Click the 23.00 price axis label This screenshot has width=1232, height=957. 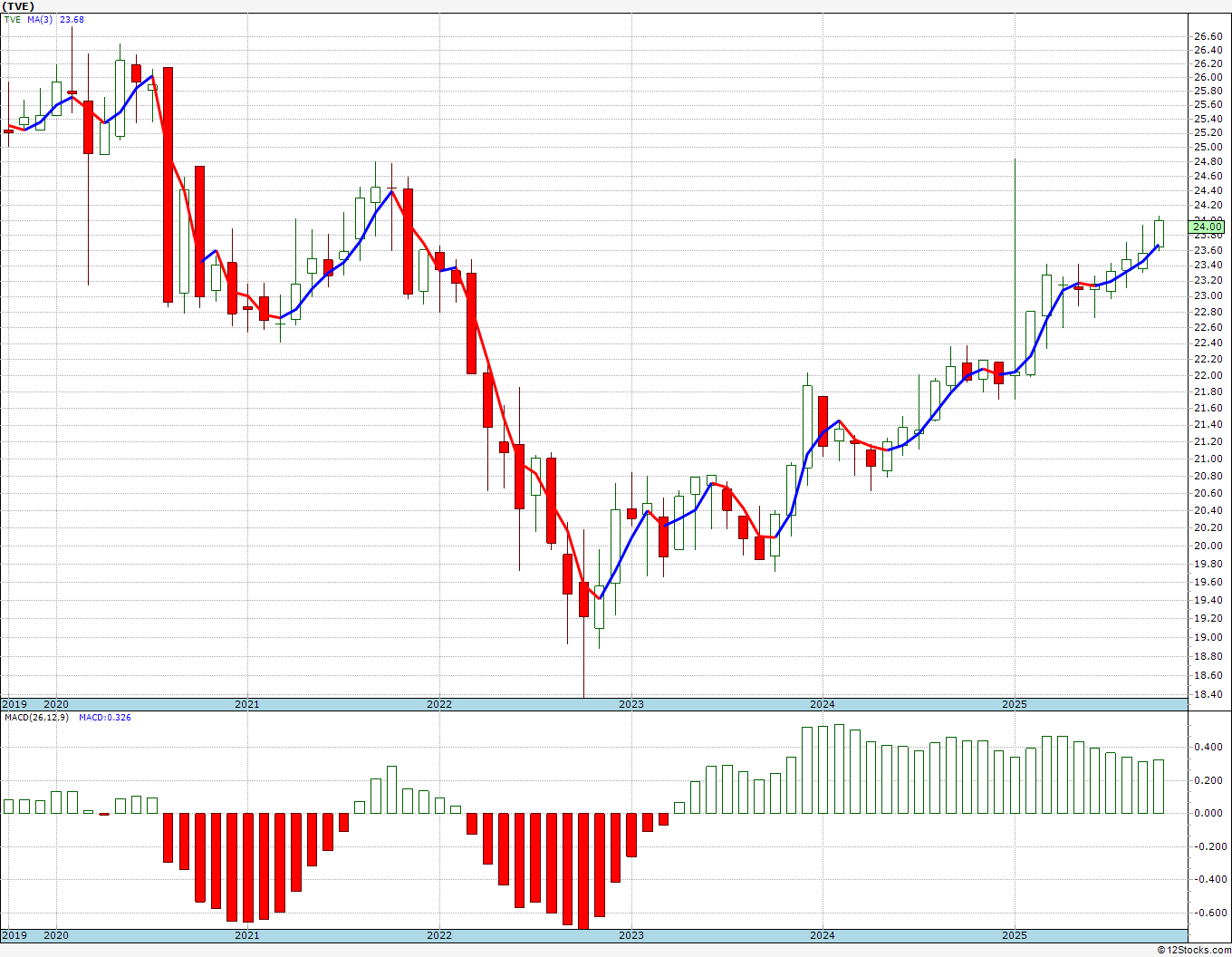pos(1208,295)
